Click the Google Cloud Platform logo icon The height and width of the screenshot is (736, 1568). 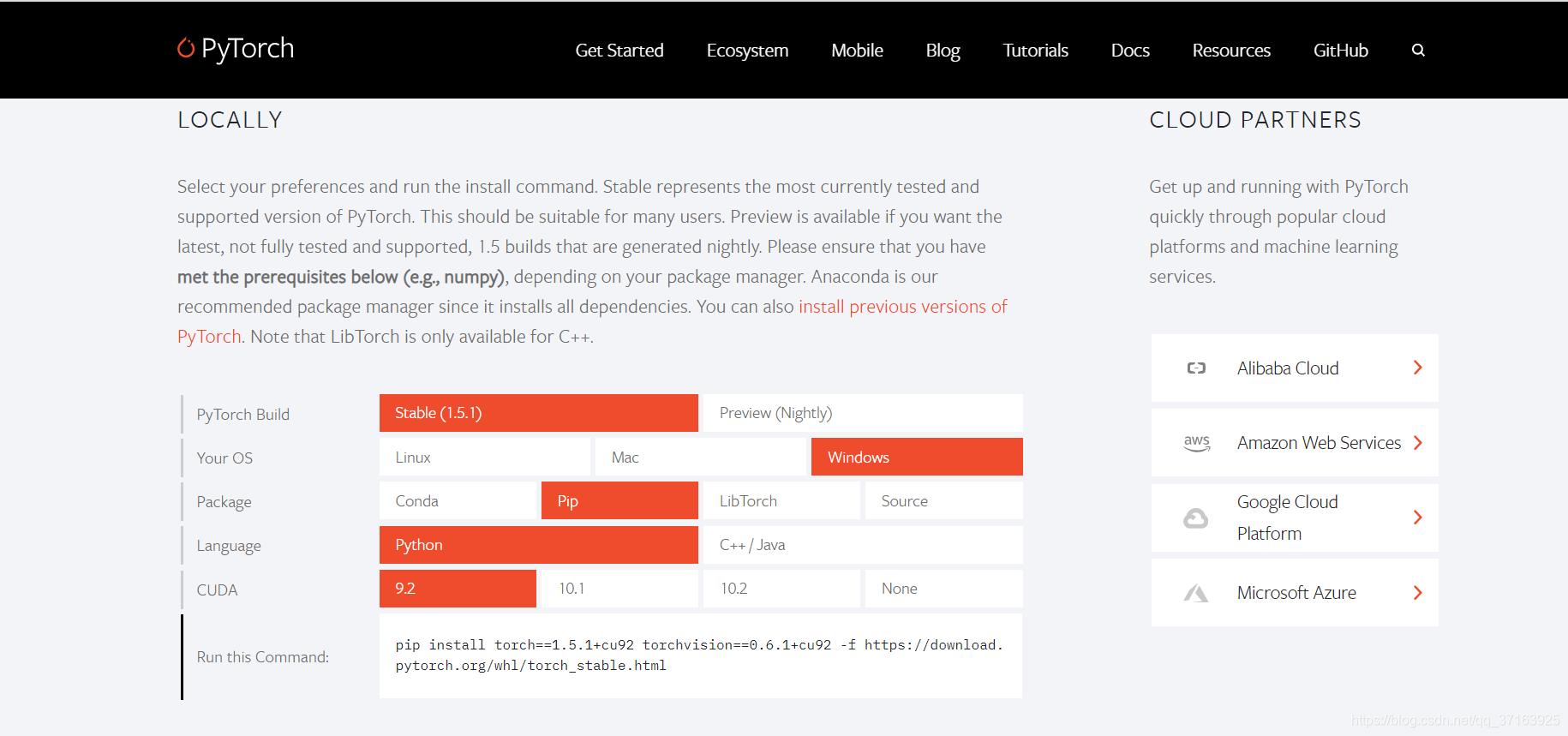1196,518
